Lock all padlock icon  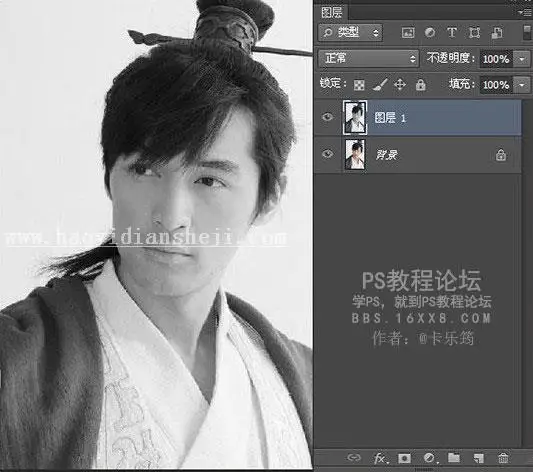(x=420, y=84)
